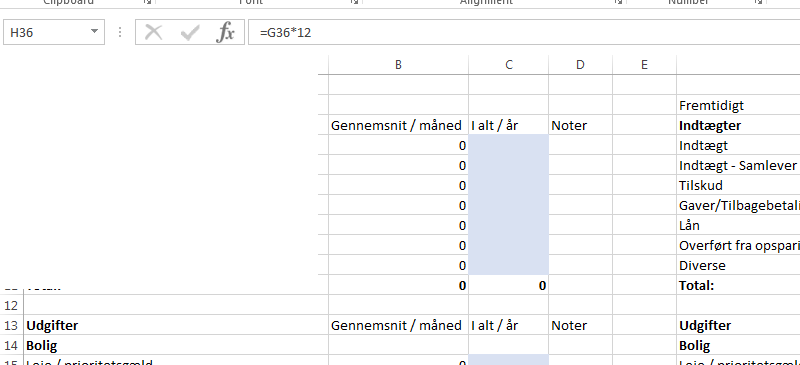800x365 pixels.
Task: Select the Fremtidigt cell
Action: 738,105
